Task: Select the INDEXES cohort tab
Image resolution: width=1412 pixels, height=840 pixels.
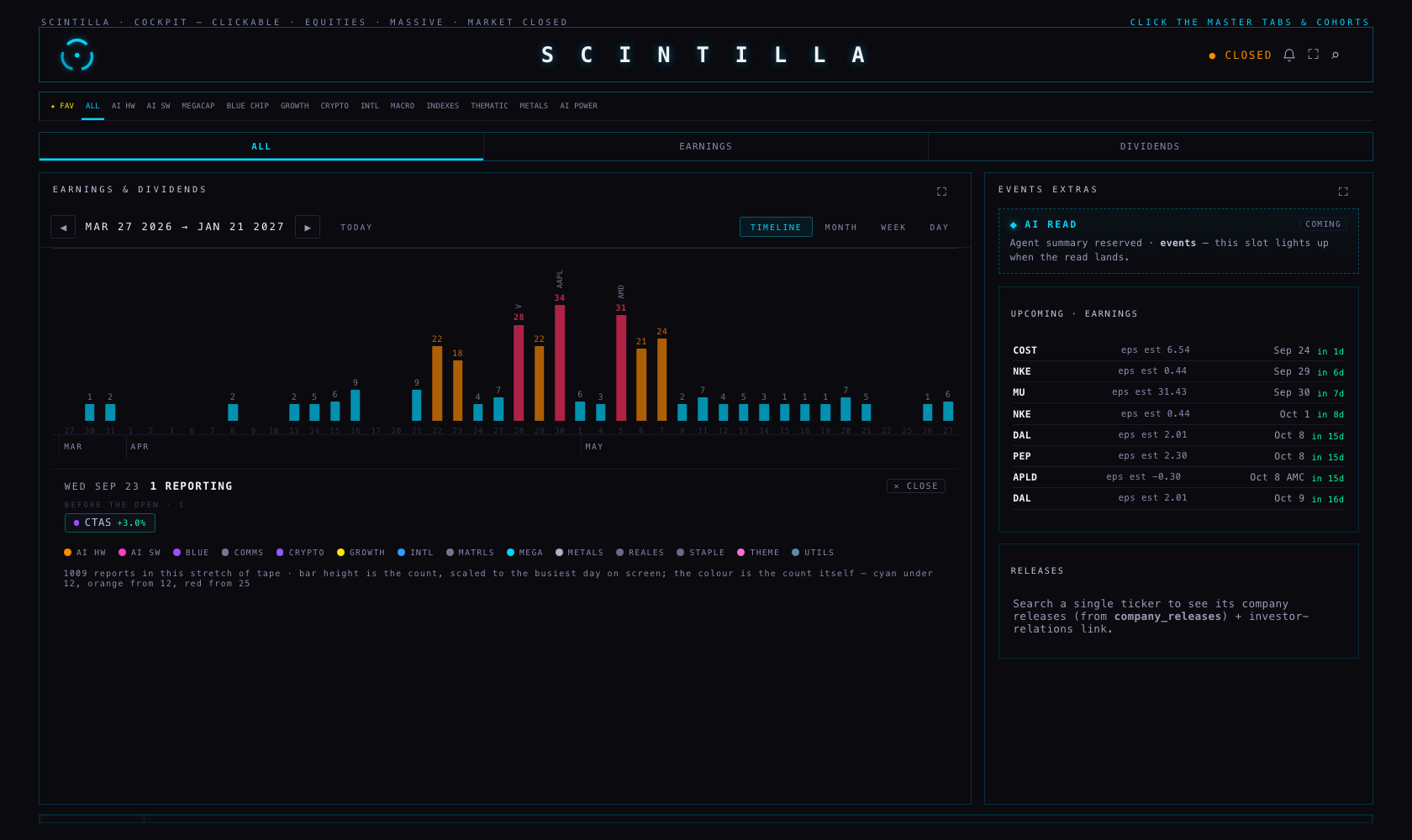Action: coord(443,106)
